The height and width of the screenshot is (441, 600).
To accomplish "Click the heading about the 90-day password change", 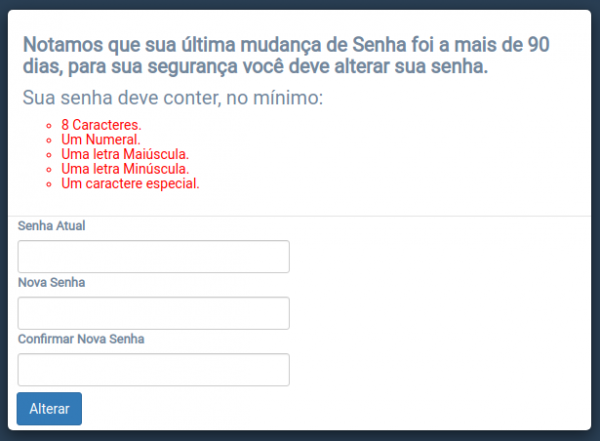I will coord(285,56).
